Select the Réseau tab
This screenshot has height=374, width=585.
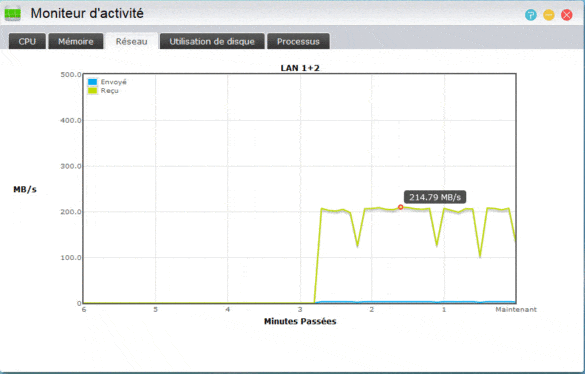[131, 41]
